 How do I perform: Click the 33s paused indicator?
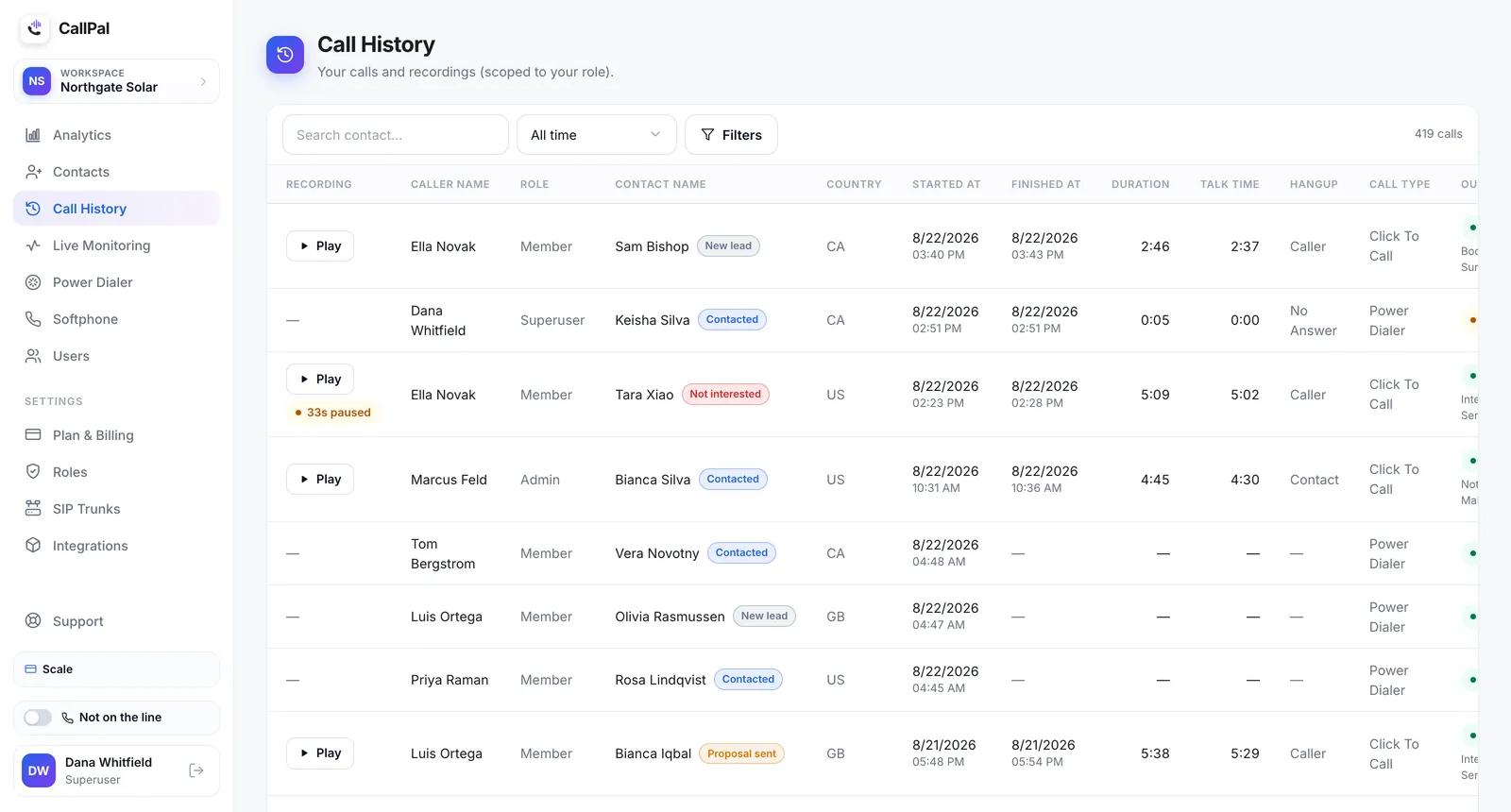pos(332,413)
